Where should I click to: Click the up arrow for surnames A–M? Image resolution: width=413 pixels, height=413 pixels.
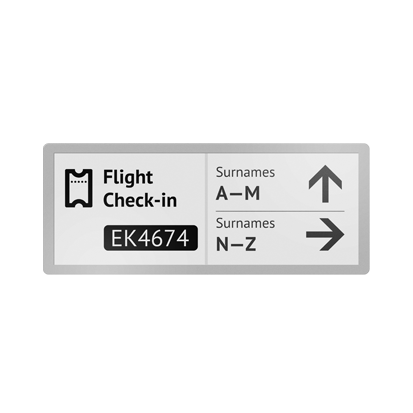(x=325, y=184)
